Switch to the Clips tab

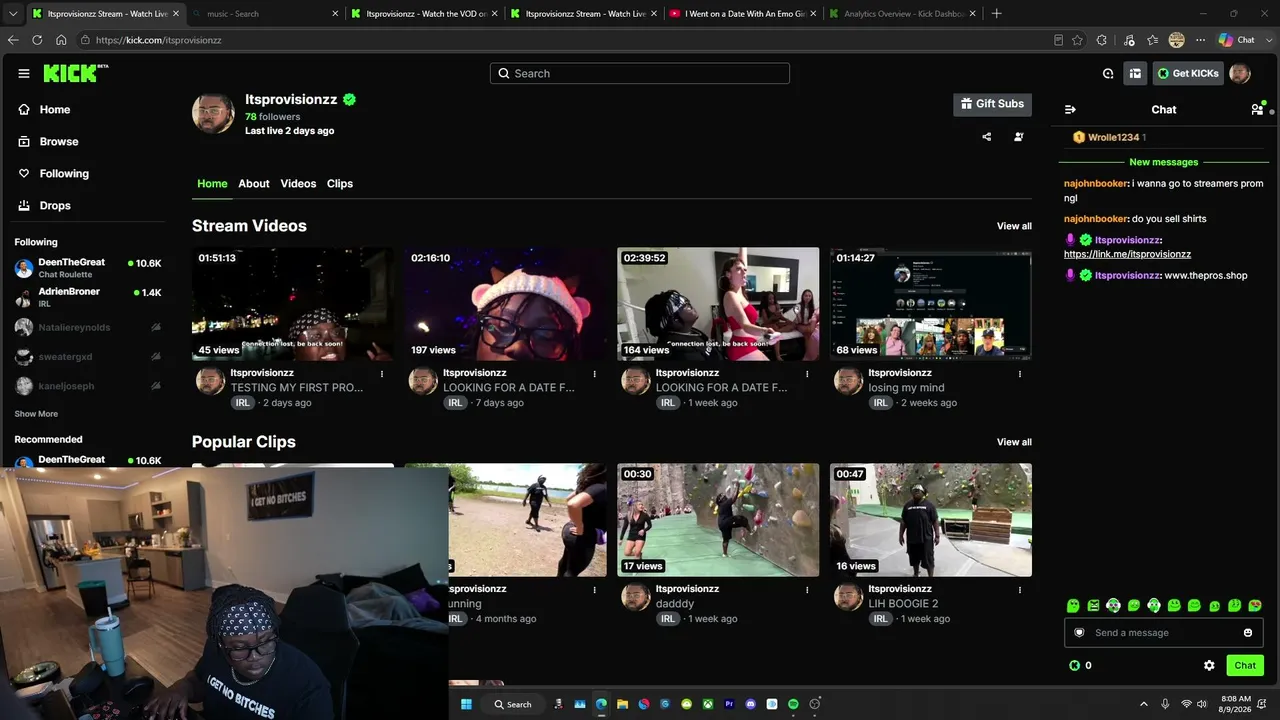340,184
